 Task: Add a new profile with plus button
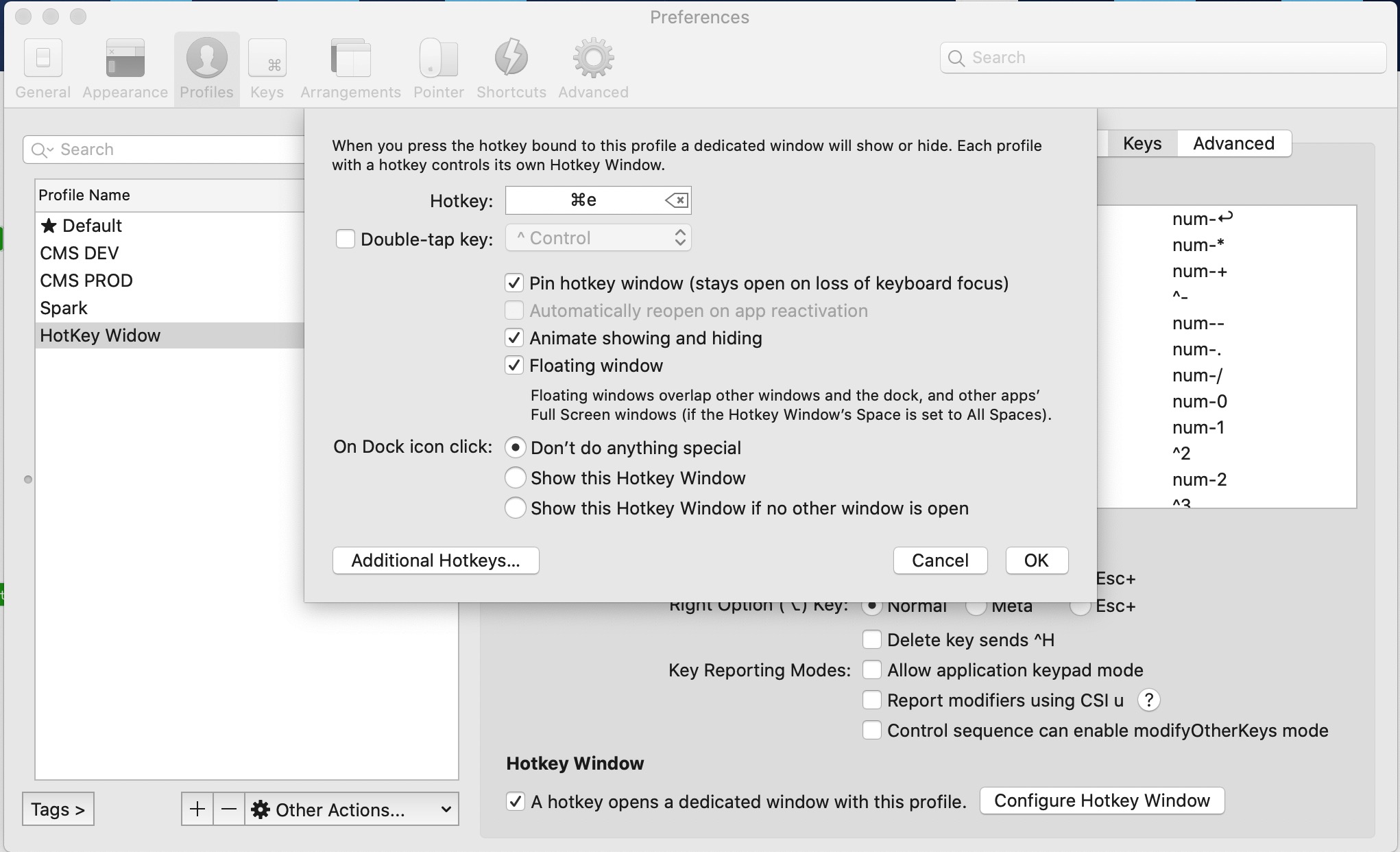tap(197, 809)
